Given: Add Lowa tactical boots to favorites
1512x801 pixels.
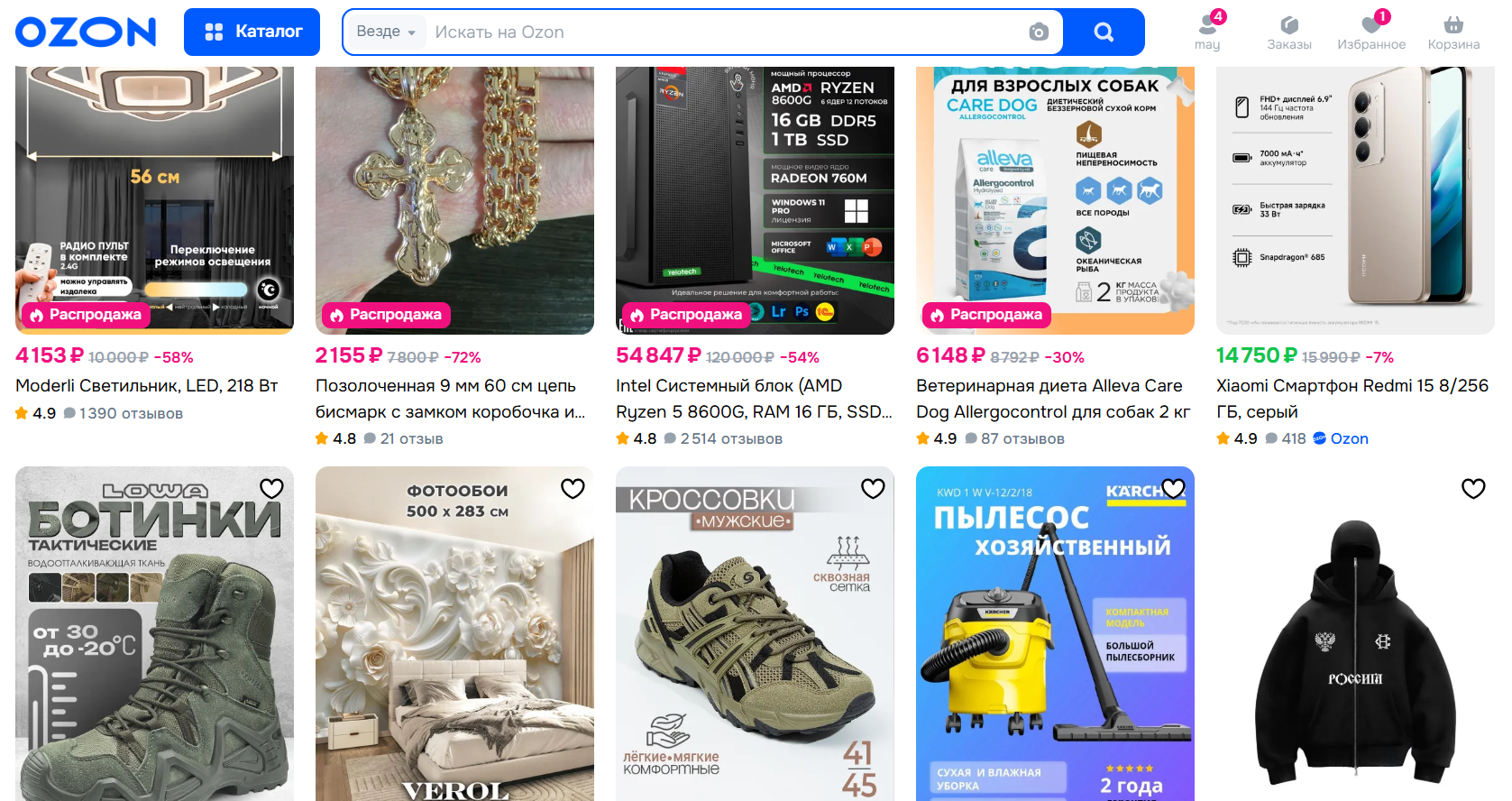Looking at the screenshot, I should click(x=271, y=488).
